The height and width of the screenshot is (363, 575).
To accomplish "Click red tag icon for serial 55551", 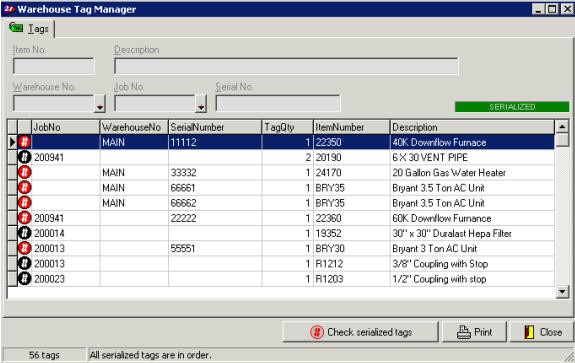I will (x=25, y=248).
